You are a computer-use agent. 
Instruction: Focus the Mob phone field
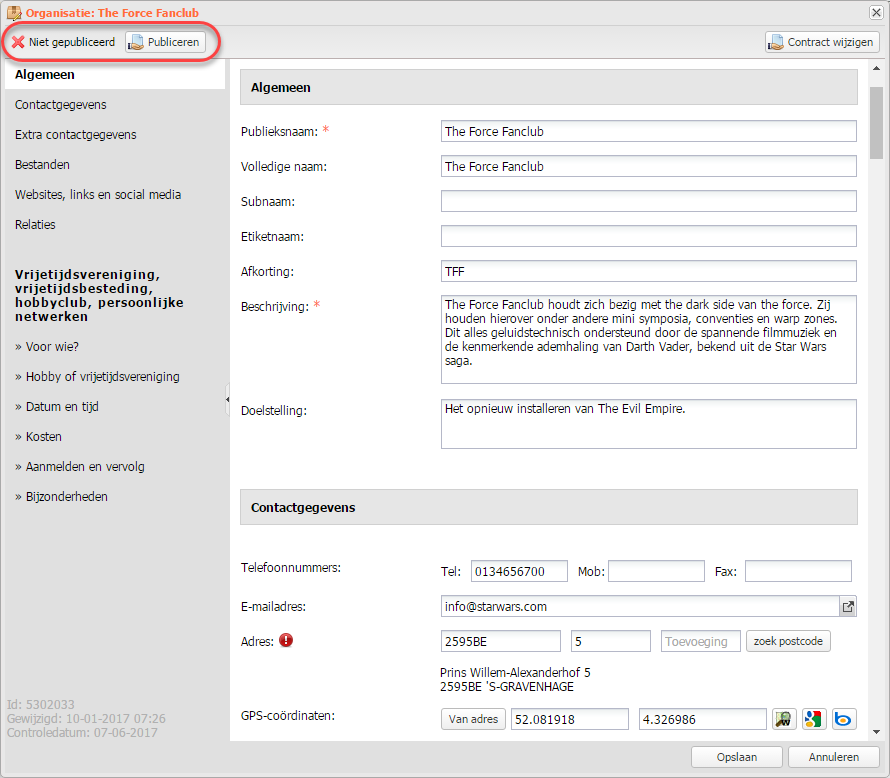(656, 571)
